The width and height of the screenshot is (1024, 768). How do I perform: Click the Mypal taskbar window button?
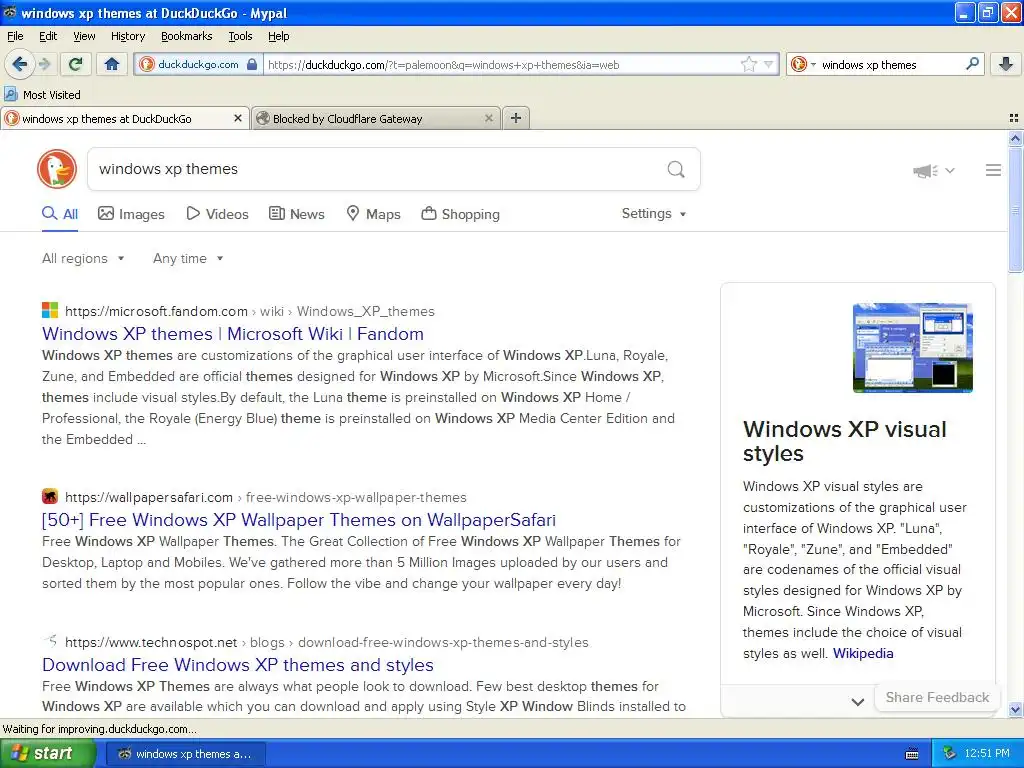185,754
